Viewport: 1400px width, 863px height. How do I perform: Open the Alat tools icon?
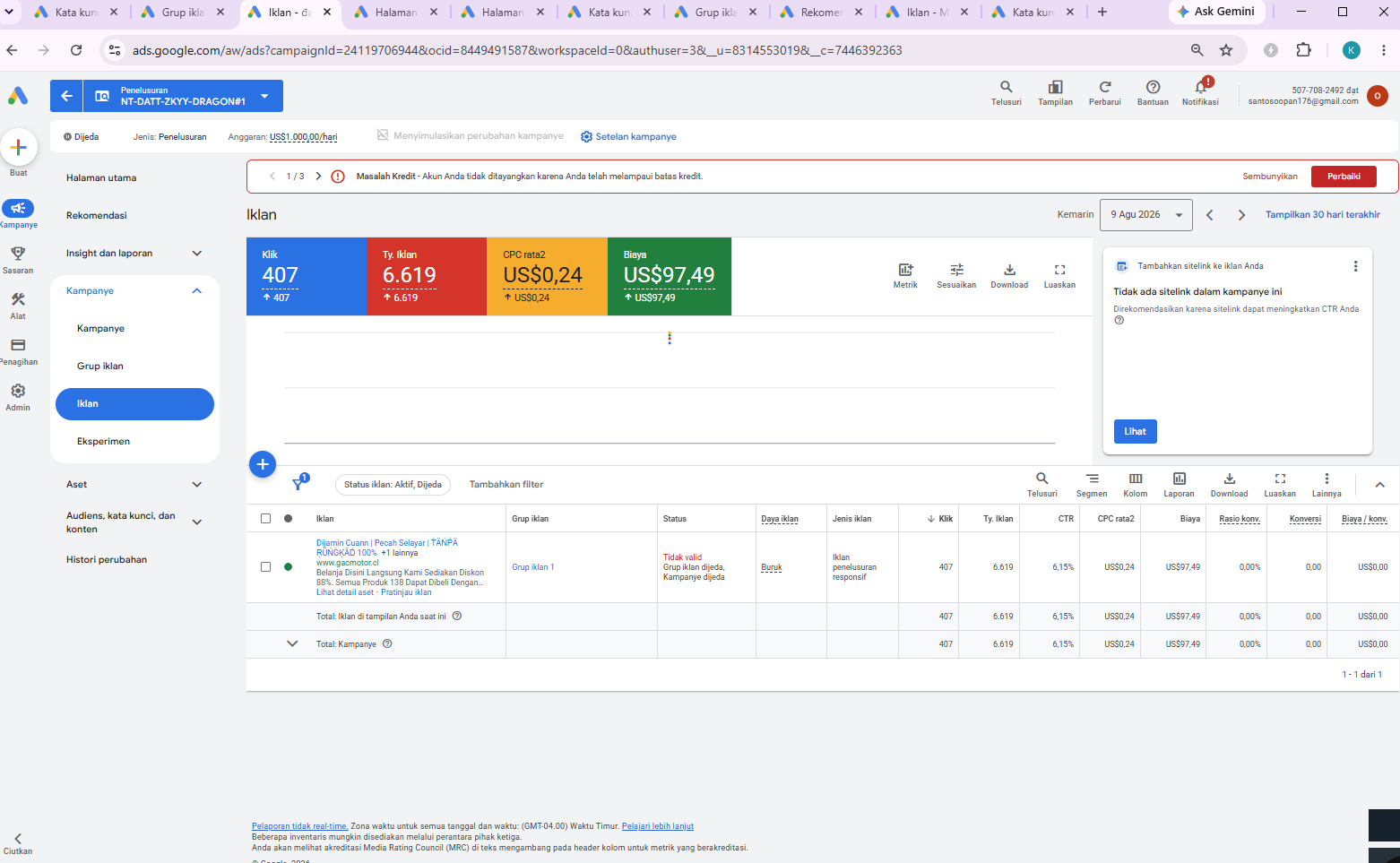[18, 299]
